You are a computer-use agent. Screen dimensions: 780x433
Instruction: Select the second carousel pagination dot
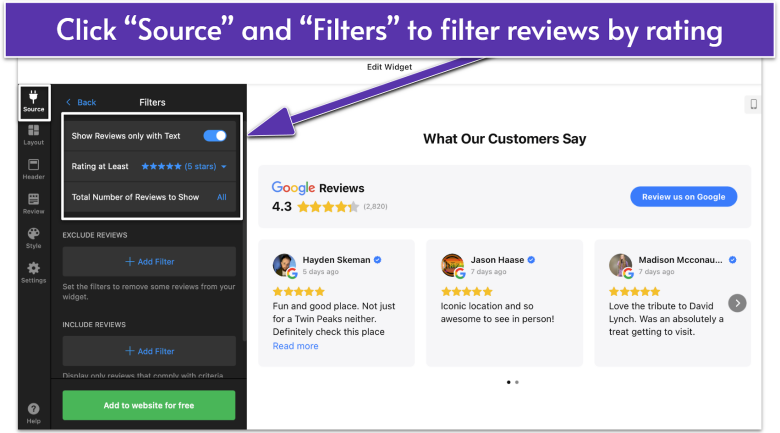517,382
